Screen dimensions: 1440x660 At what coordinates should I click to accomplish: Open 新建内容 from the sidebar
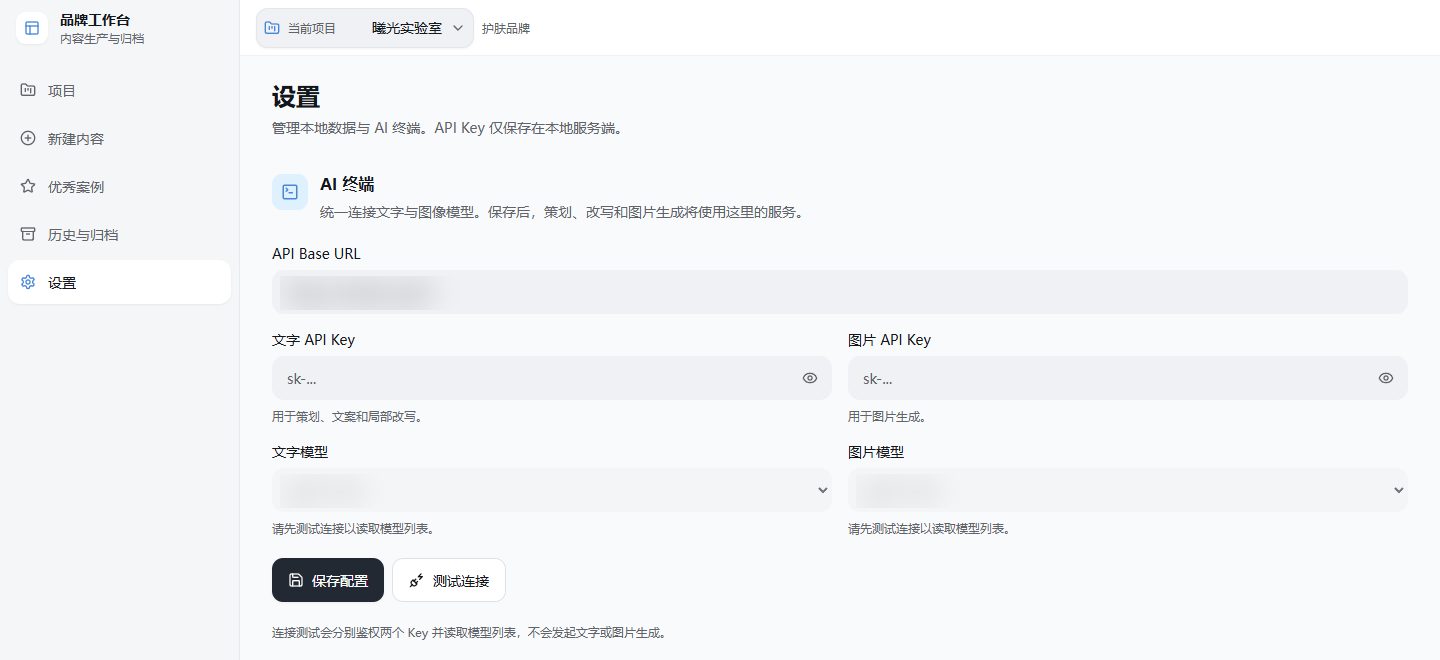pyautogui.click(x=119, y=138)
